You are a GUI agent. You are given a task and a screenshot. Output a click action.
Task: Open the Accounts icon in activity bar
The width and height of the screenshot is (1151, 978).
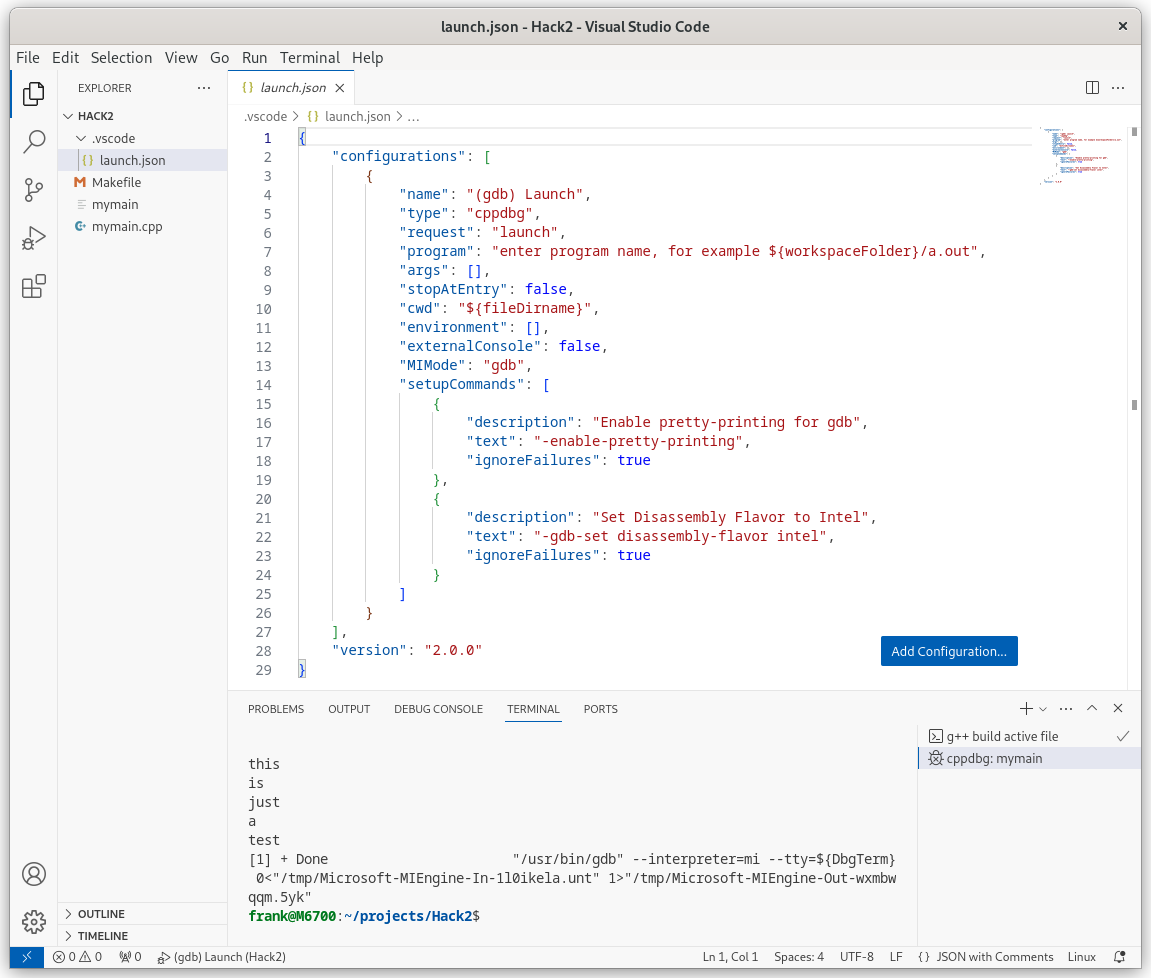coord(34,874)
